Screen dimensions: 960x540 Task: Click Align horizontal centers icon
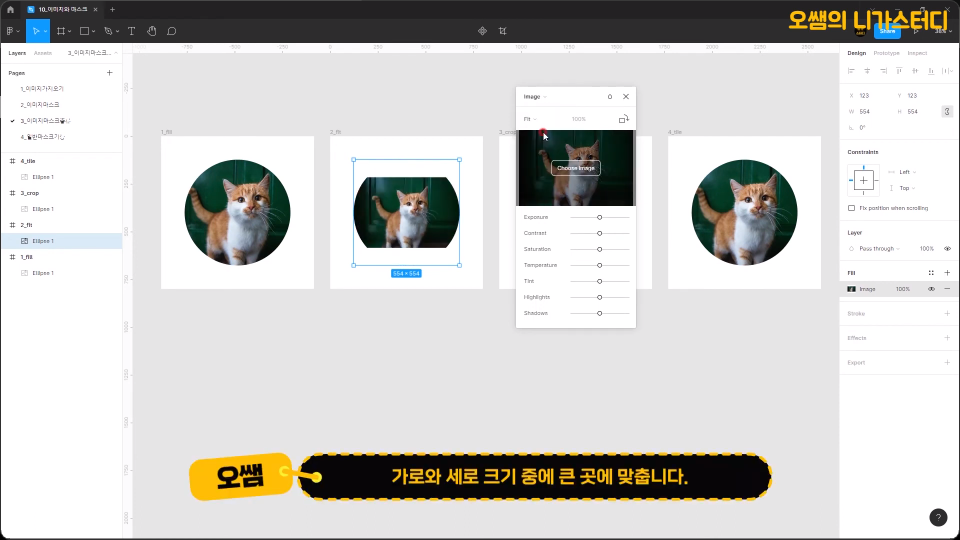(x=867, y=71)
